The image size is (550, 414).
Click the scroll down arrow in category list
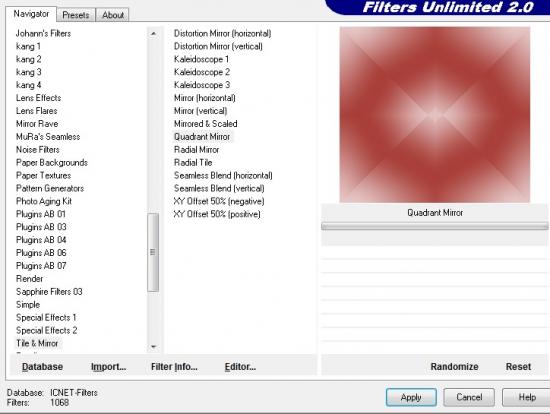click(x=153, y=347)
